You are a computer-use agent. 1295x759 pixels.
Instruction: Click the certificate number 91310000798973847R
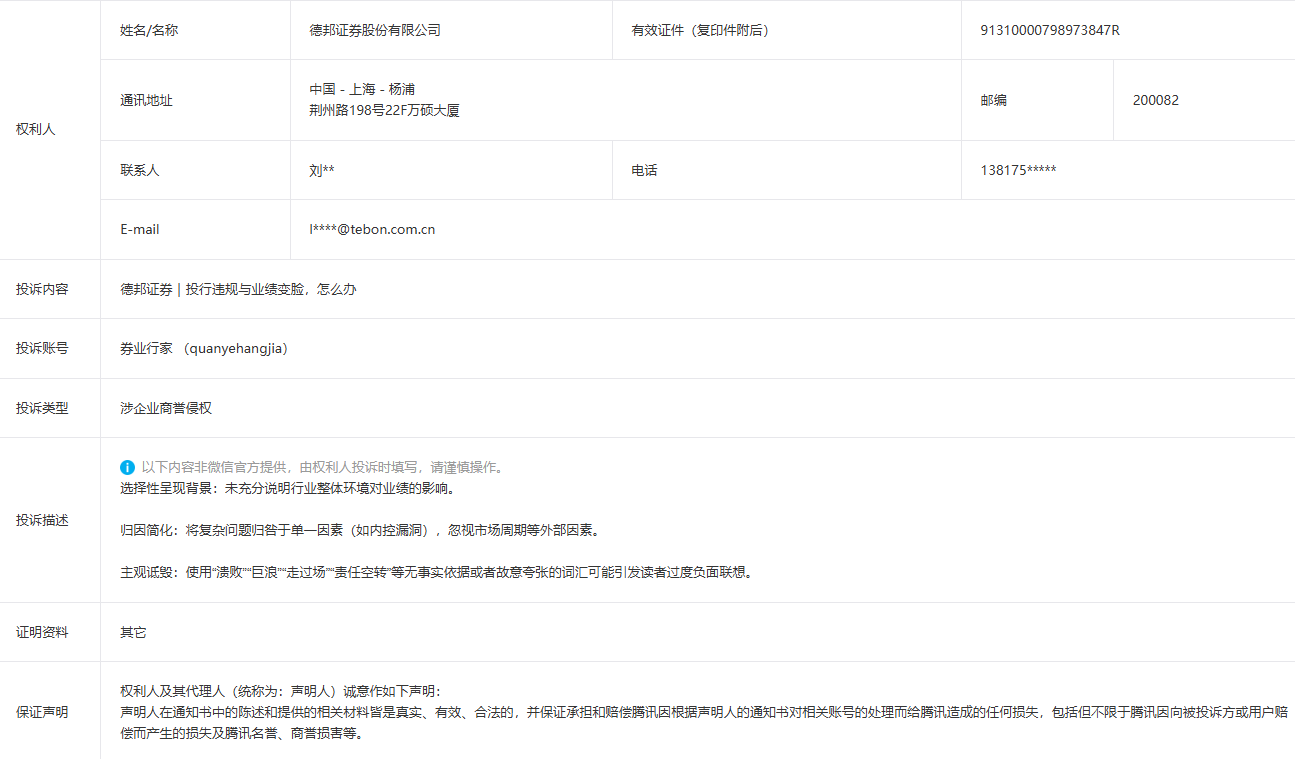coord(1050,30)
